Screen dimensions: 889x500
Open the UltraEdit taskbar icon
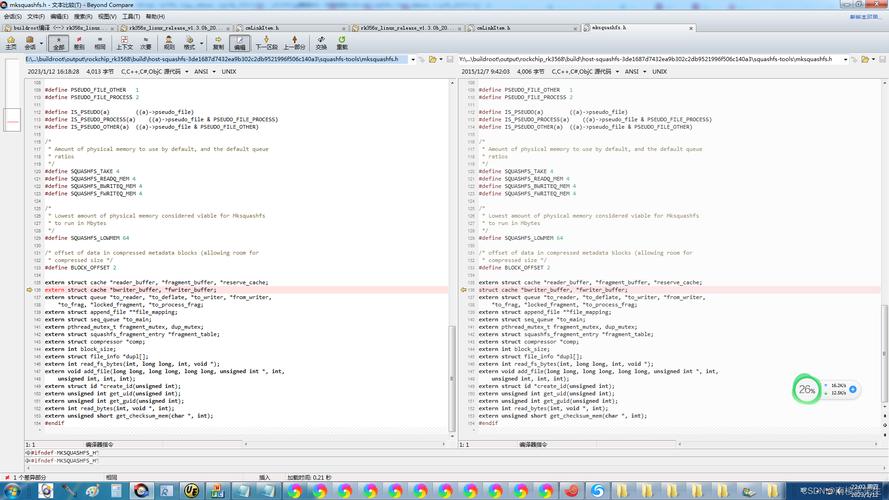coord(191,490)
